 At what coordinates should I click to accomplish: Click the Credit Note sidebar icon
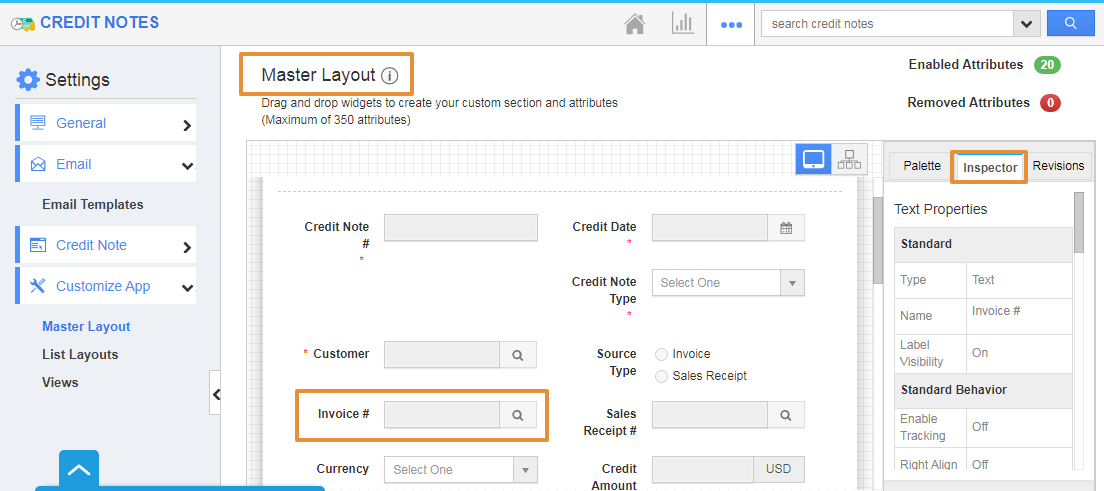click(37, 245)
